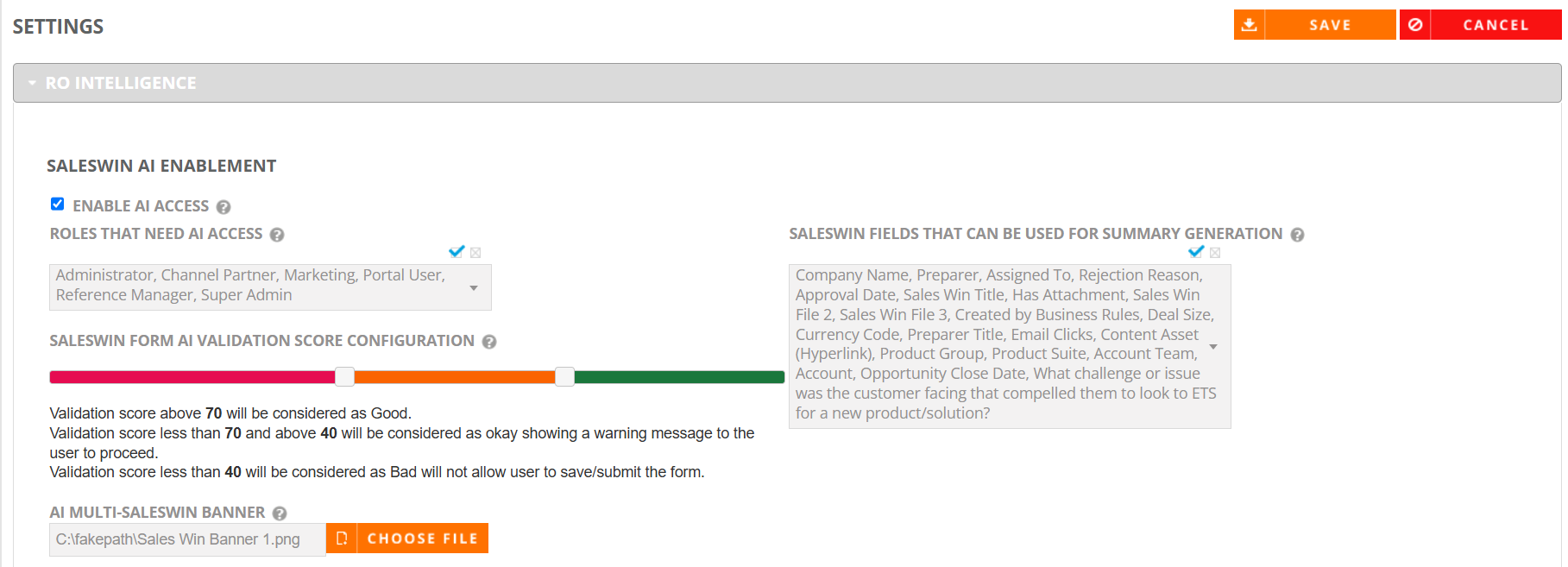Viewport: 1568px width, 567px height.
Task: Click the banner file path field
Action: click(187, 539)
